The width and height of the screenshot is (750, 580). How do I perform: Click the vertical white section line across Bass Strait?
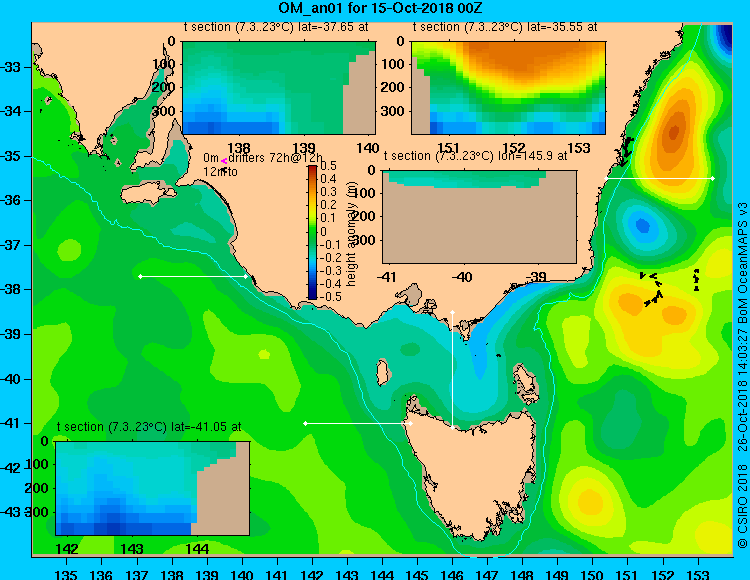(x=452, y=370)
